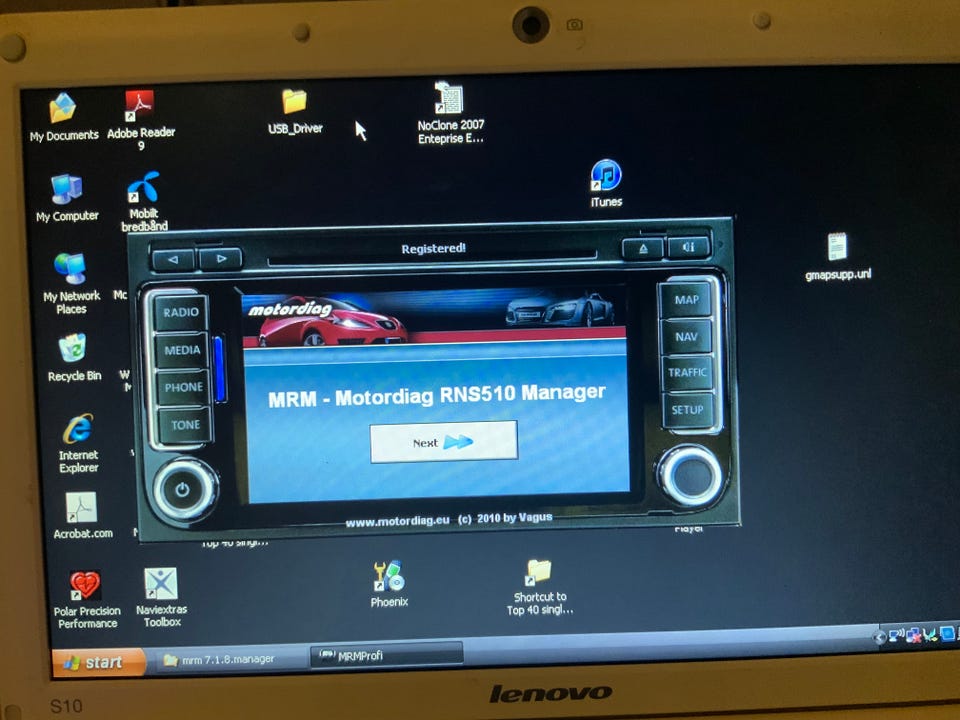
Task: Select the NAV button on the RNS510 panel
Action: point(686,336)
